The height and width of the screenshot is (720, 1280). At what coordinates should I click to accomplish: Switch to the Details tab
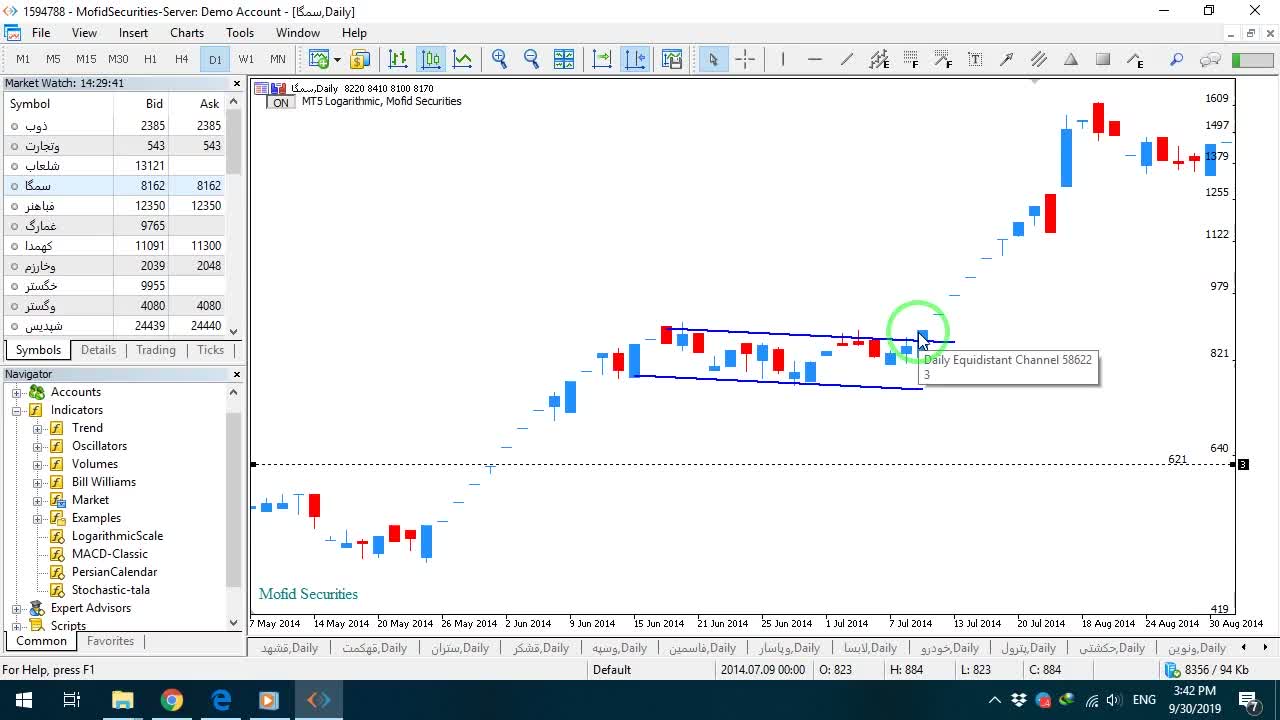(98, 350)
